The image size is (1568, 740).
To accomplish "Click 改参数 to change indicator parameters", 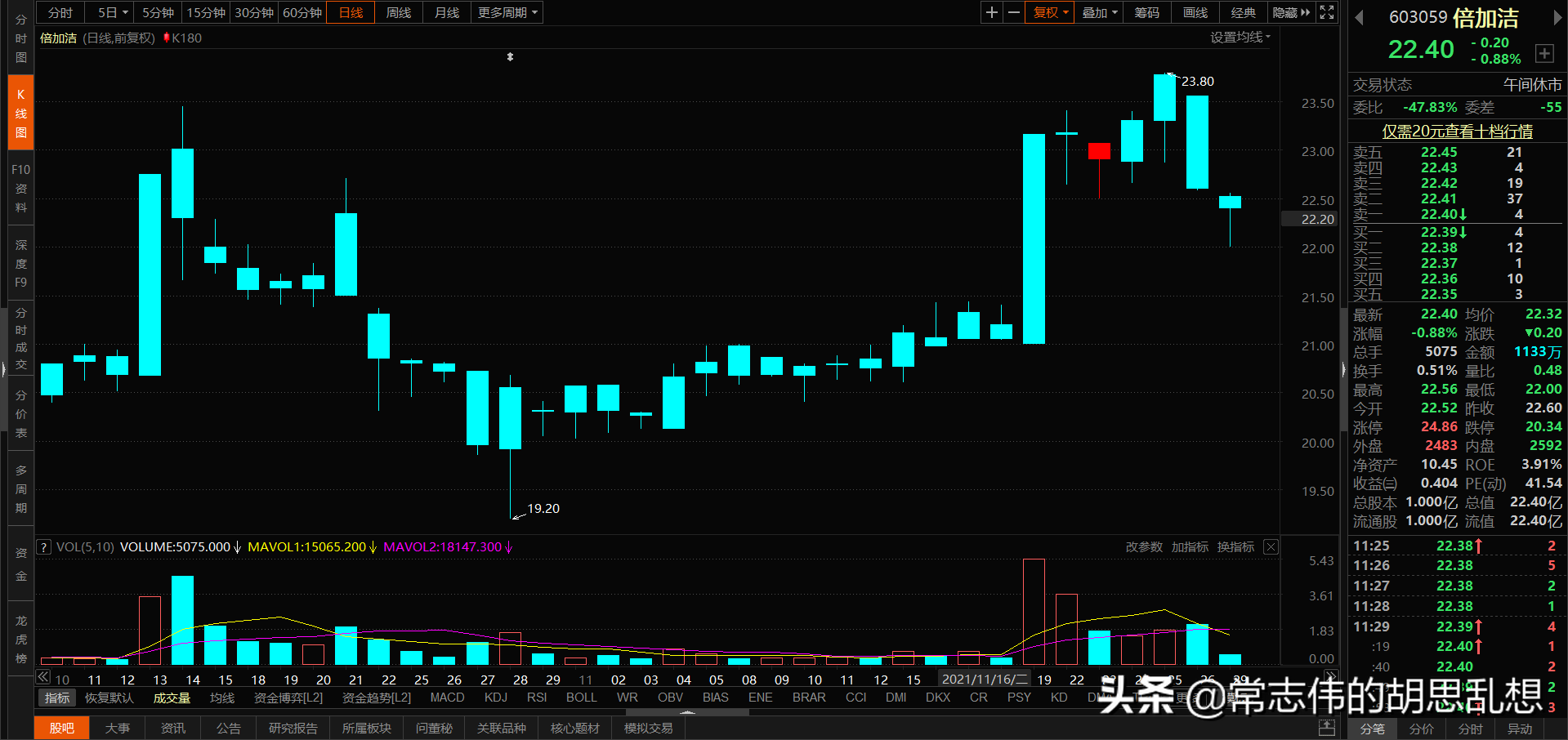I will point(1143,546).
